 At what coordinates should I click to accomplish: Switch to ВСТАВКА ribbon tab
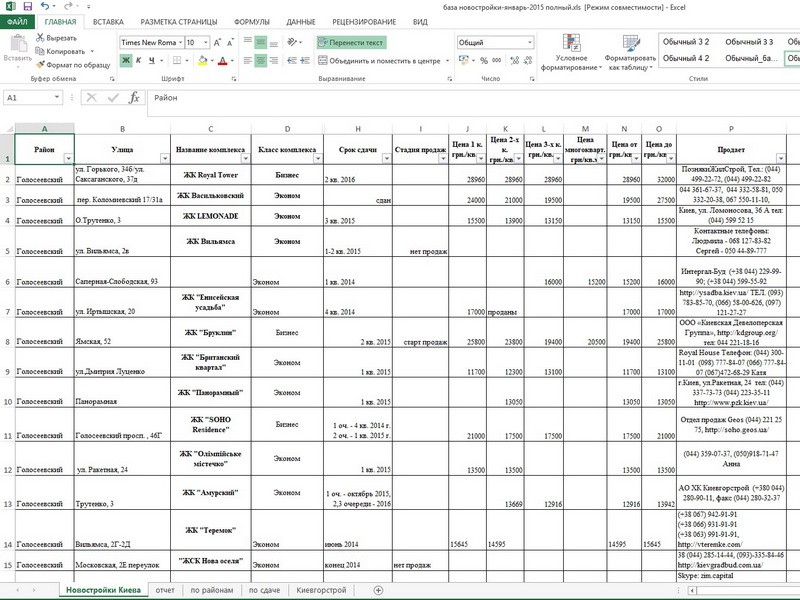coord(108,22)
